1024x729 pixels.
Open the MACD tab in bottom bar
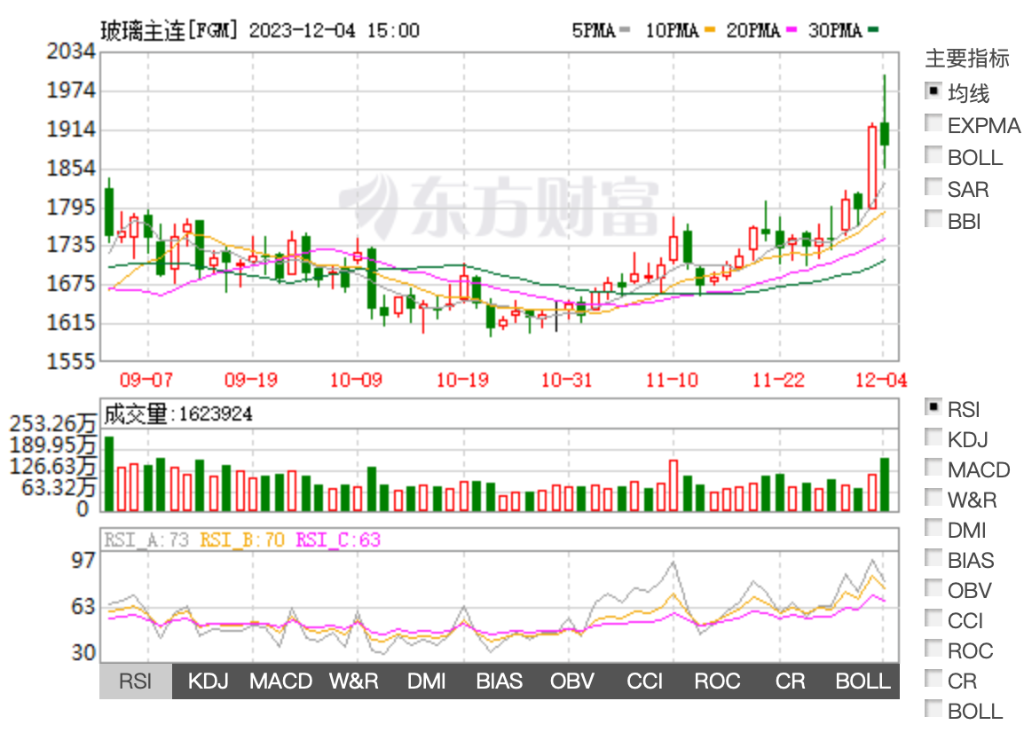(x=281, y=681)
